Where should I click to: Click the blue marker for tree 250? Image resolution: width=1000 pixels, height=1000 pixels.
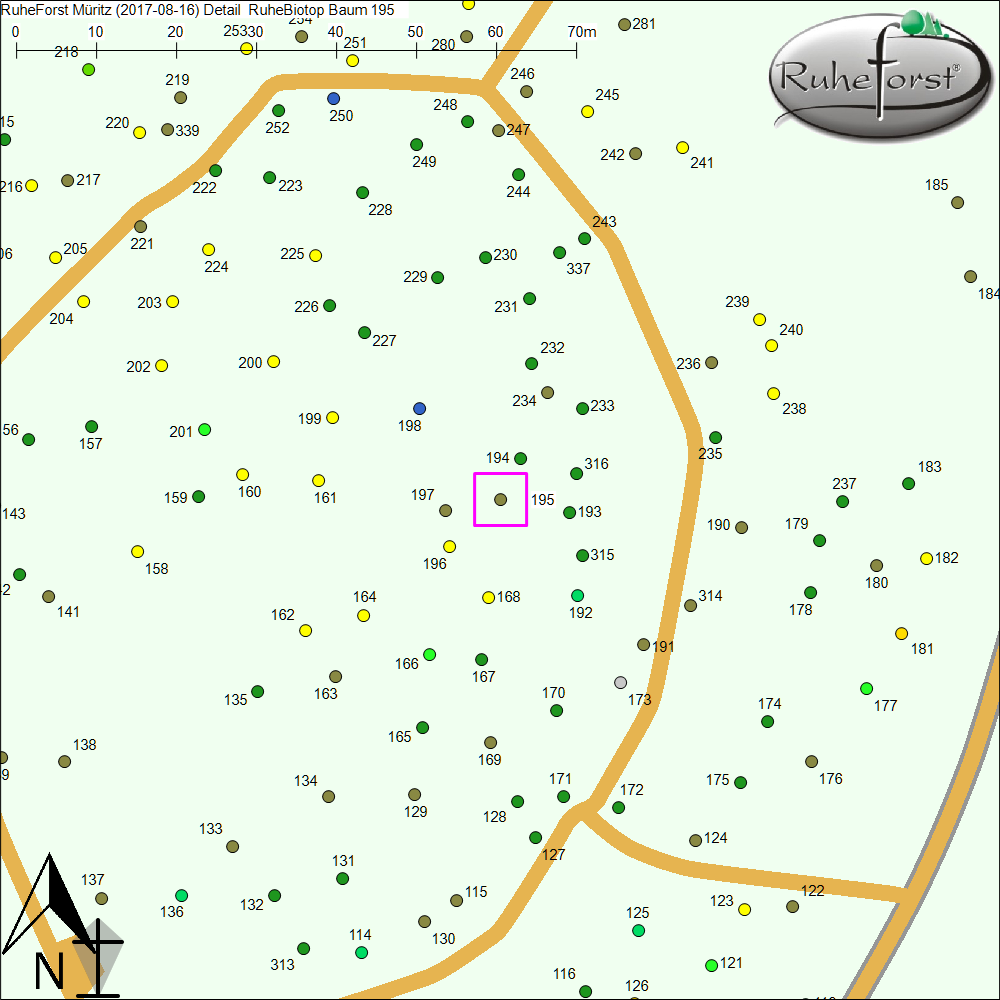point(334,98)
